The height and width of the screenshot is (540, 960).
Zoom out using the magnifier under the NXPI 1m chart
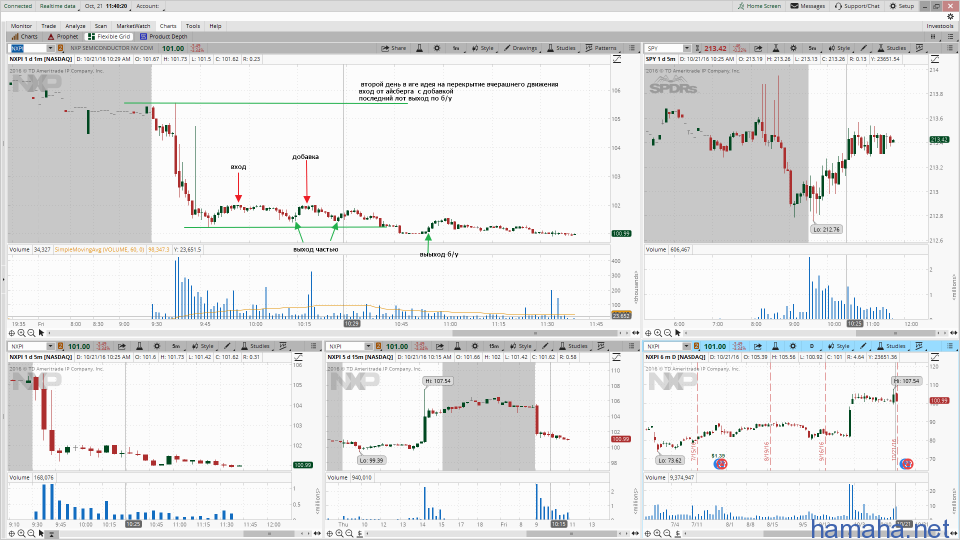click(x=31, y=333)
